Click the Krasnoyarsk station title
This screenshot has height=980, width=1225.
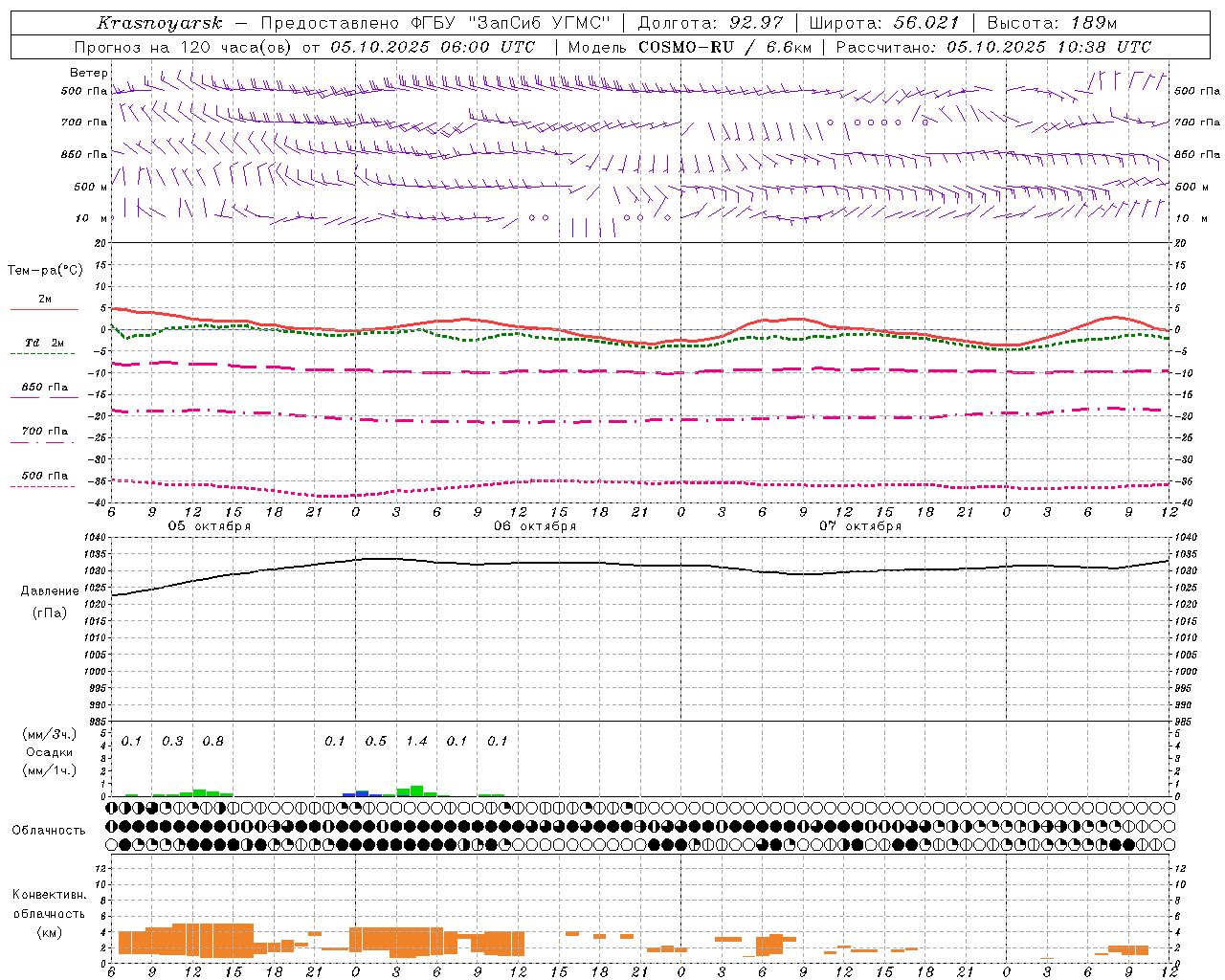click(x=160, y=23)
